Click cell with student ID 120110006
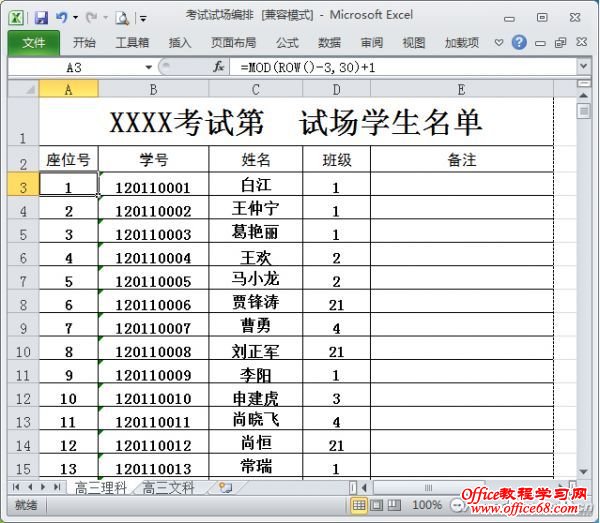This screenshot has width=600, height=523. [153, 301]
